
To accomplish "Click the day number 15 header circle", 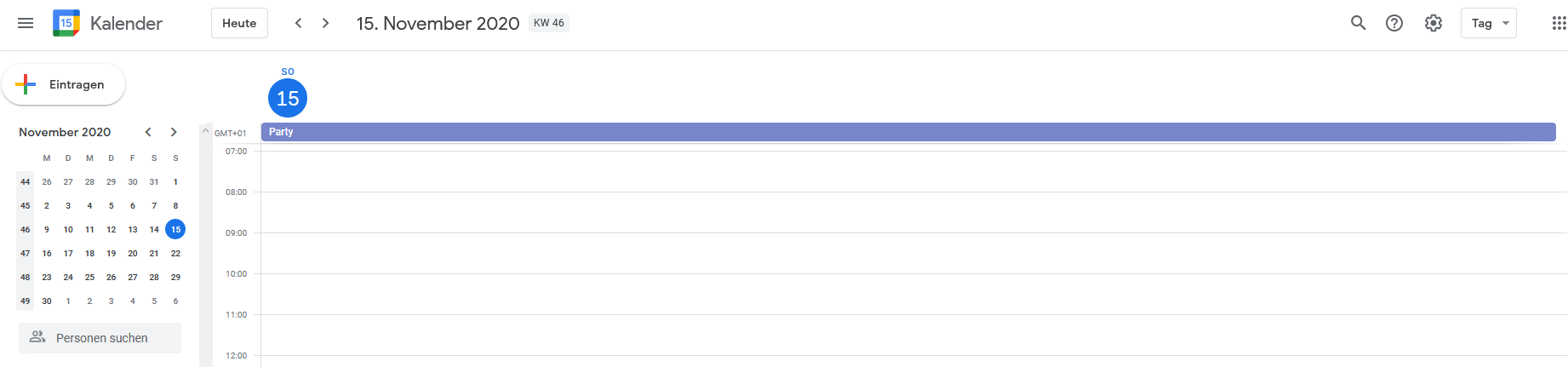I will 288,98.
